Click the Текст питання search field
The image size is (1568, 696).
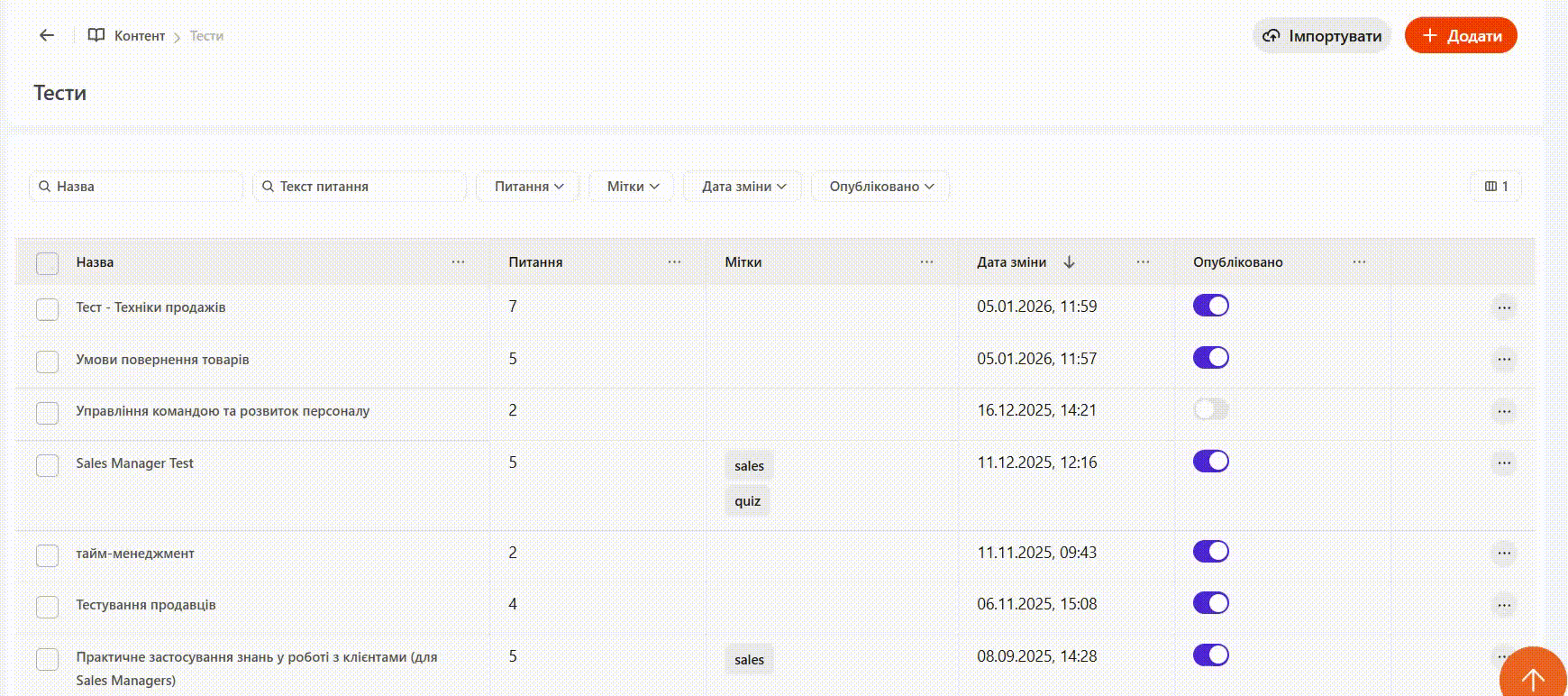(x=360, y=187)
